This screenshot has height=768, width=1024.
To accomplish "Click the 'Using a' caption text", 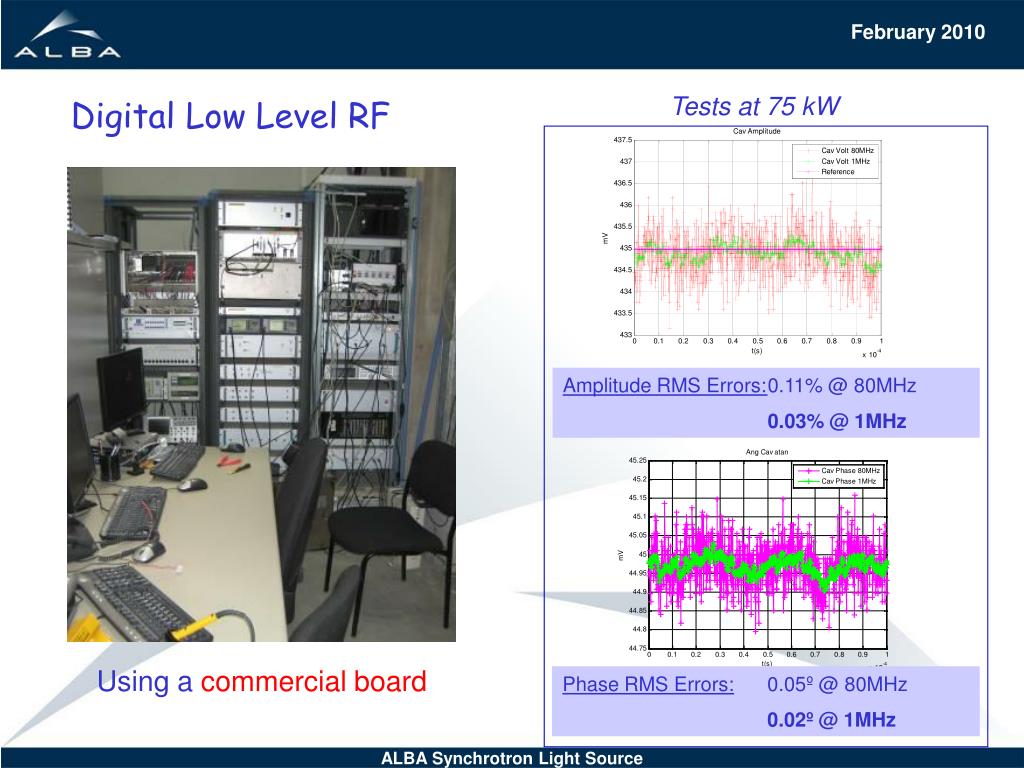I will coord(144,681).
